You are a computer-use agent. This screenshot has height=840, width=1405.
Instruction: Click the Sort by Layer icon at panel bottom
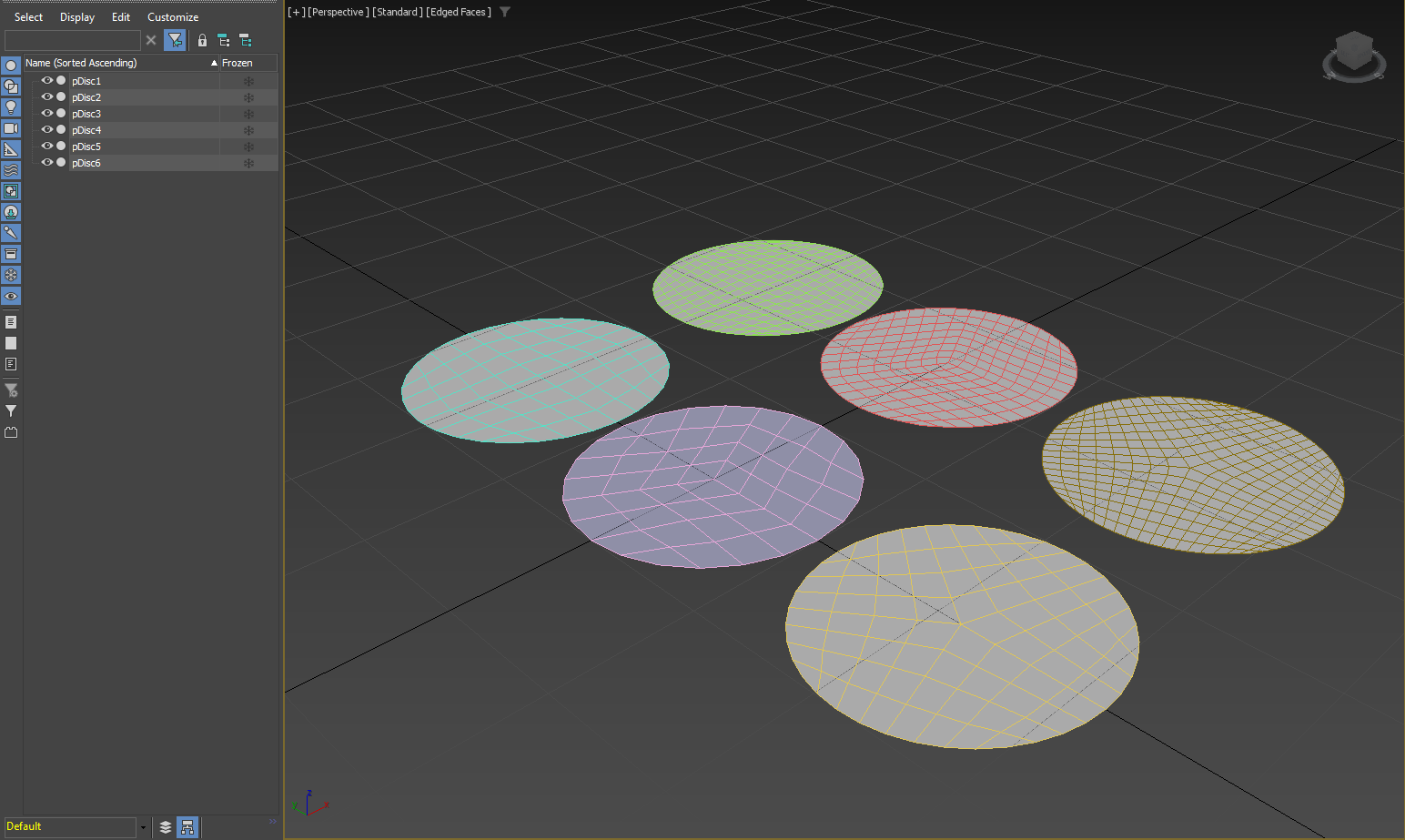[166, 827]
